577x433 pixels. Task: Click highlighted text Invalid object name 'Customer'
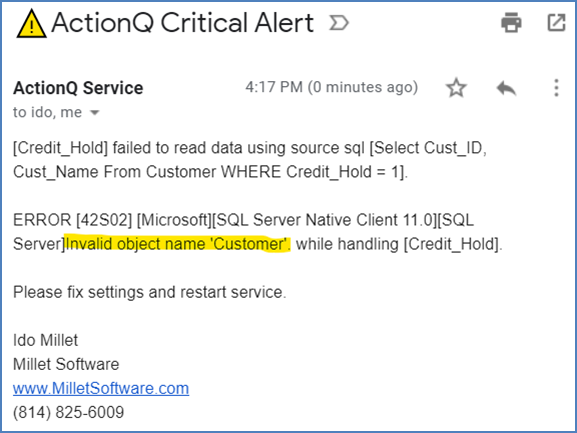pos(178,244)
